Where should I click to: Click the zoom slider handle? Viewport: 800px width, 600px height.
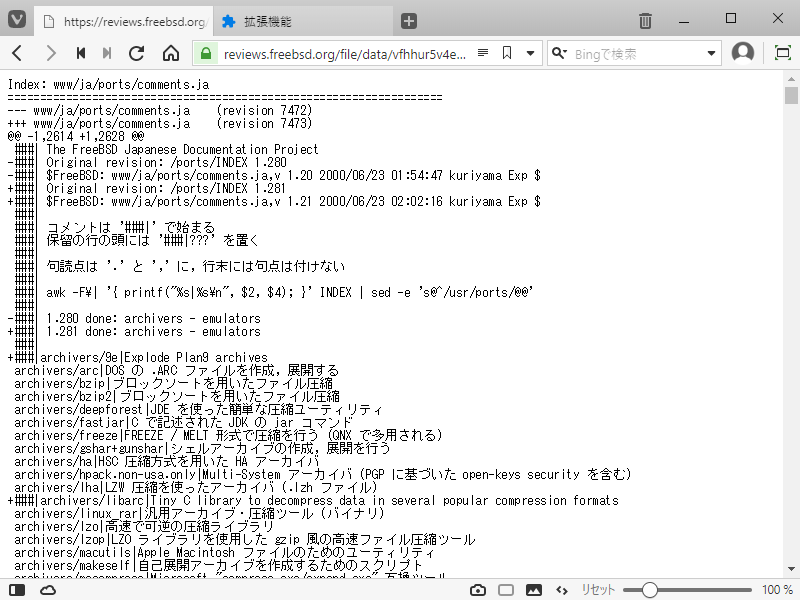coord(649,590)
